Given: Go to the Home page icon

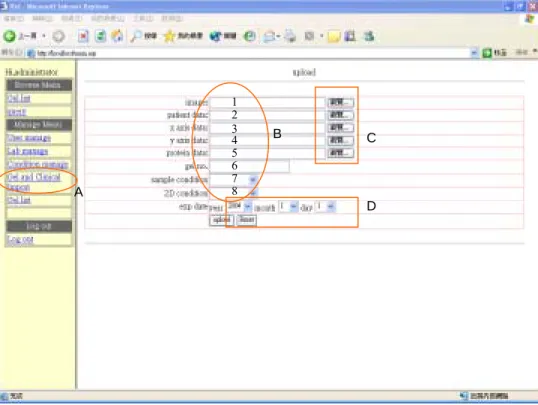Looking at the screenshot, I should pos(117,36).
